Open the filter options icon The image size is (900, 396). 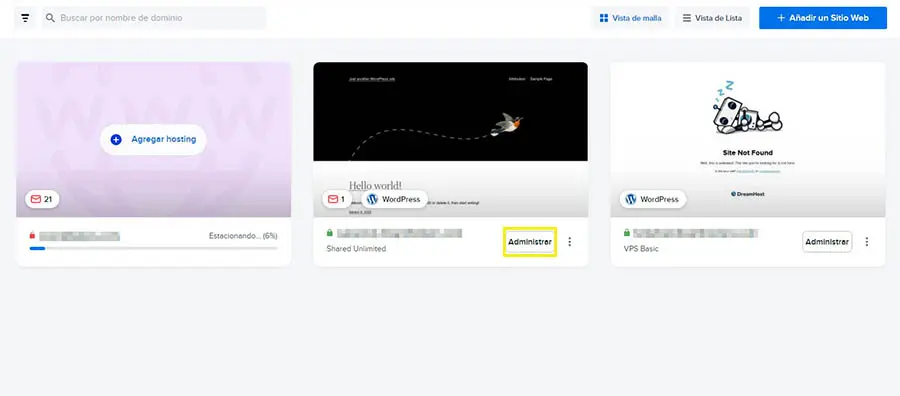pos(25,18)
